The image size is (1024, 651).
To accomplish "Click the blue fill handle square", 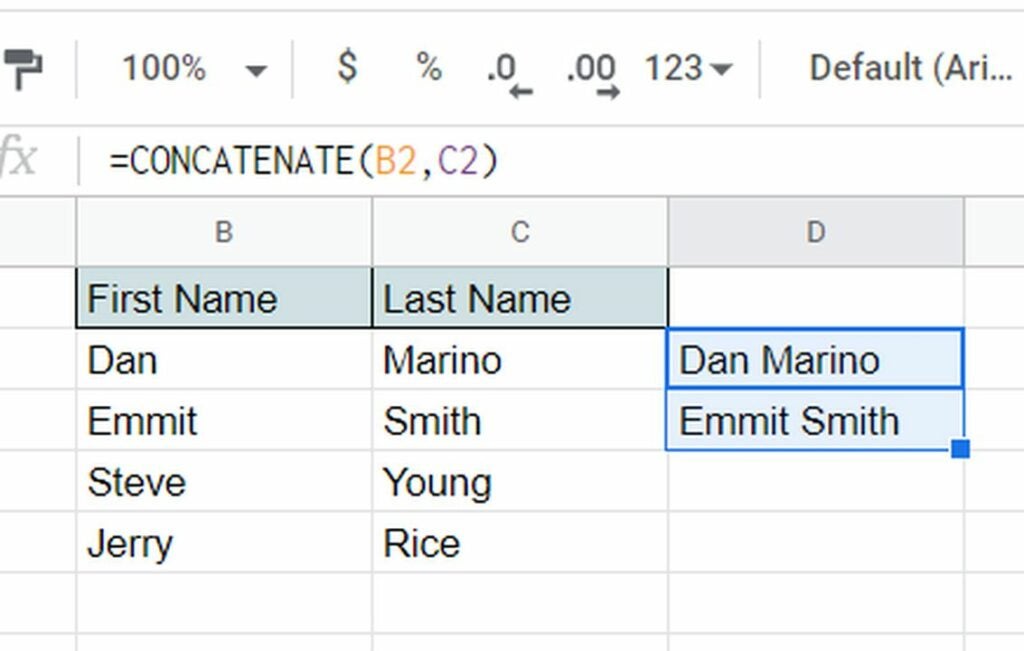I will coord(961,449).
